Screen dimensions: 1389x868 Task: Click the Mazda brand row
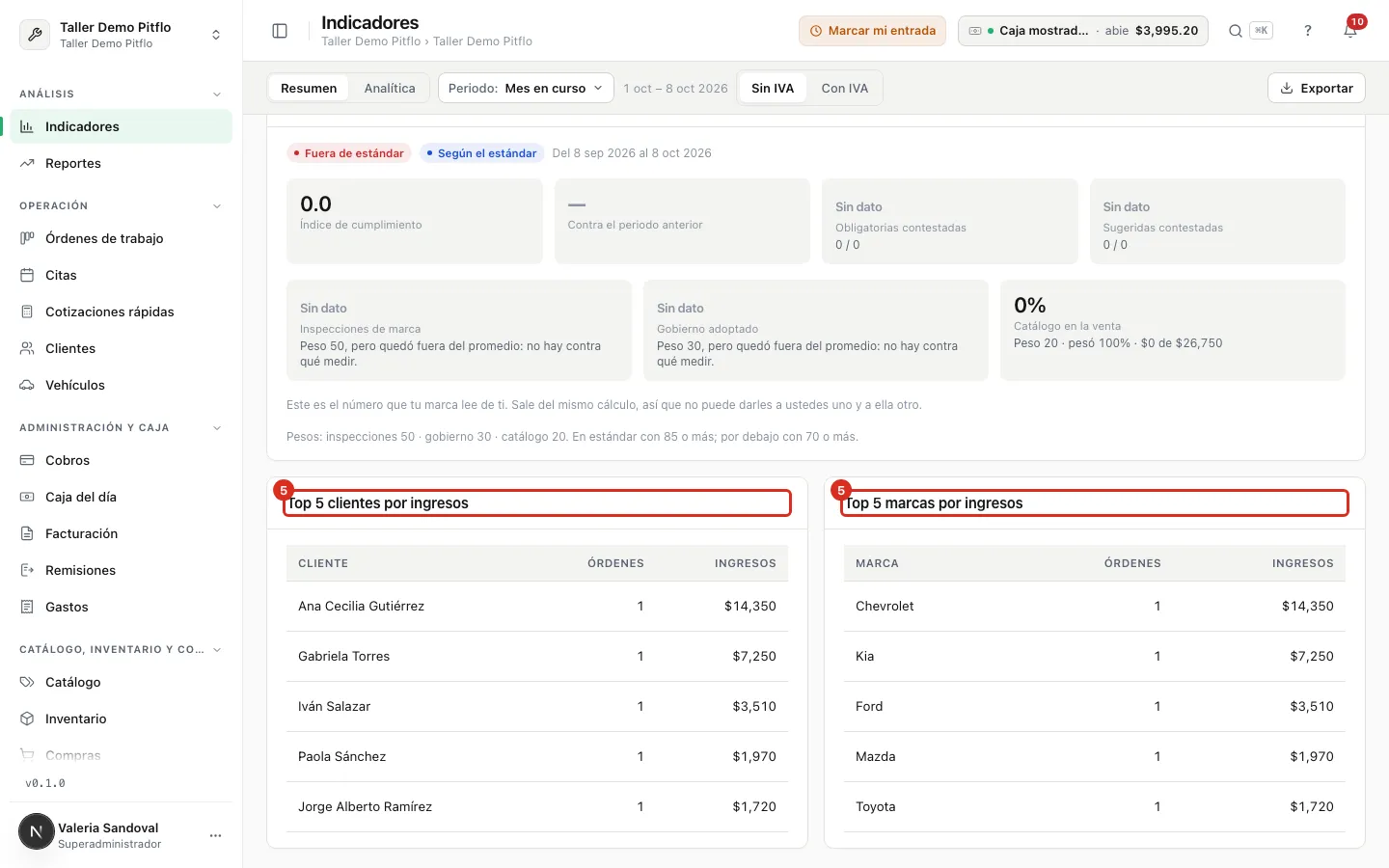1095,756
